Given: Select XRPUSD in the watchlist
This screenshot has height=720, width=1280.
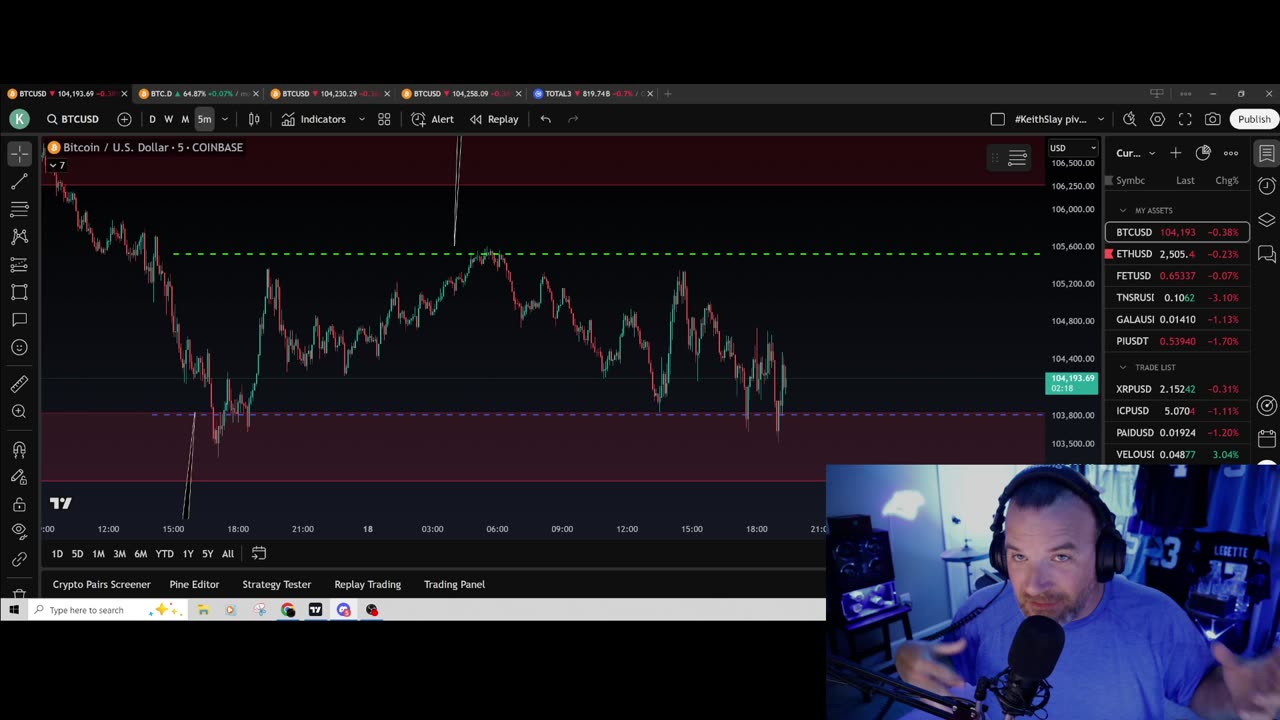Looking at the screenshot, I should [1177, 389].
